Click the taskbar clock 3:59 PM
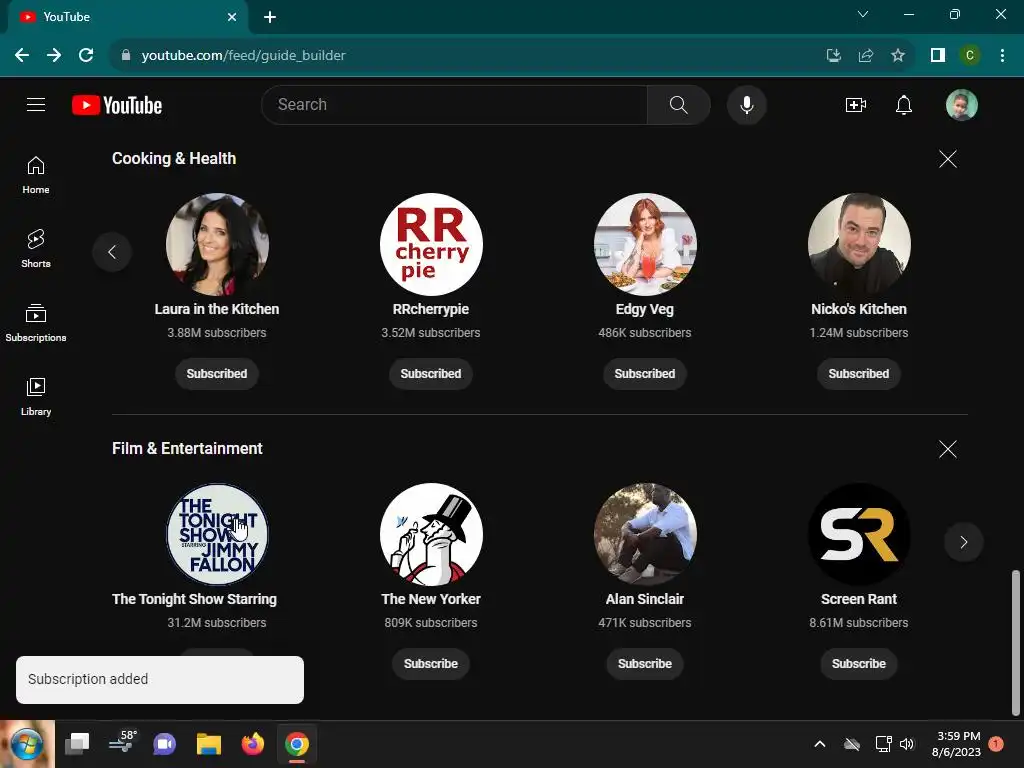Viewport: 1024px width, 768px height. [x=958, y=736]
